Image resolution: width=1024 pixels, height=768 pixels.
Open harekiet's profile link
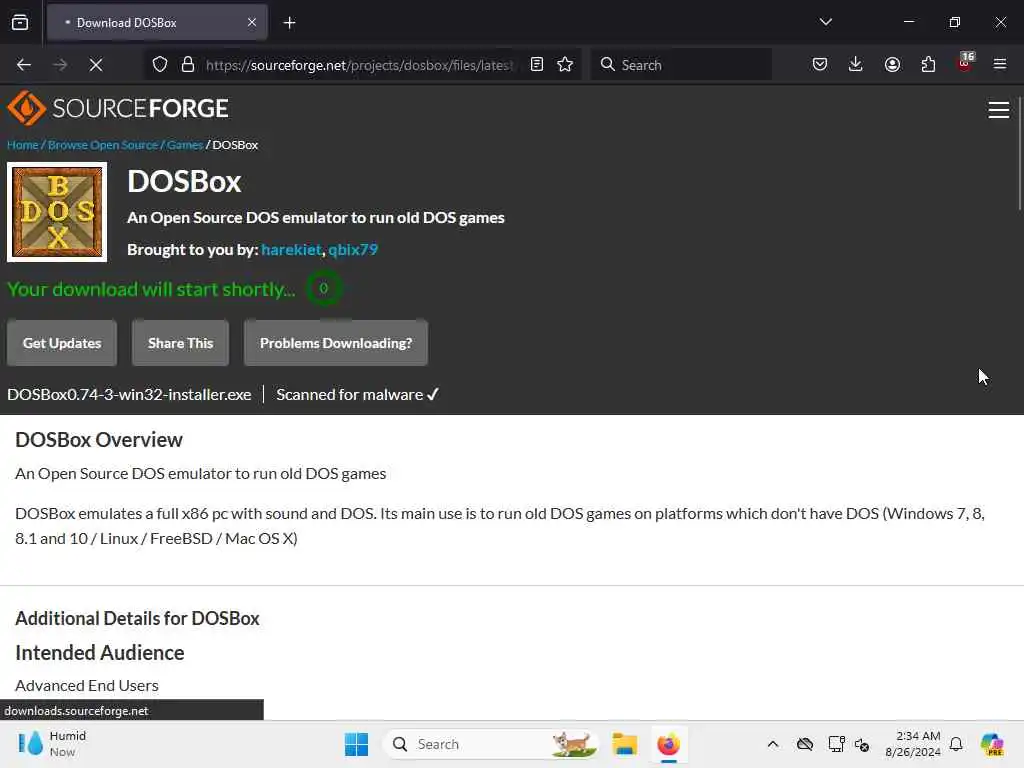tap(291, 249)
